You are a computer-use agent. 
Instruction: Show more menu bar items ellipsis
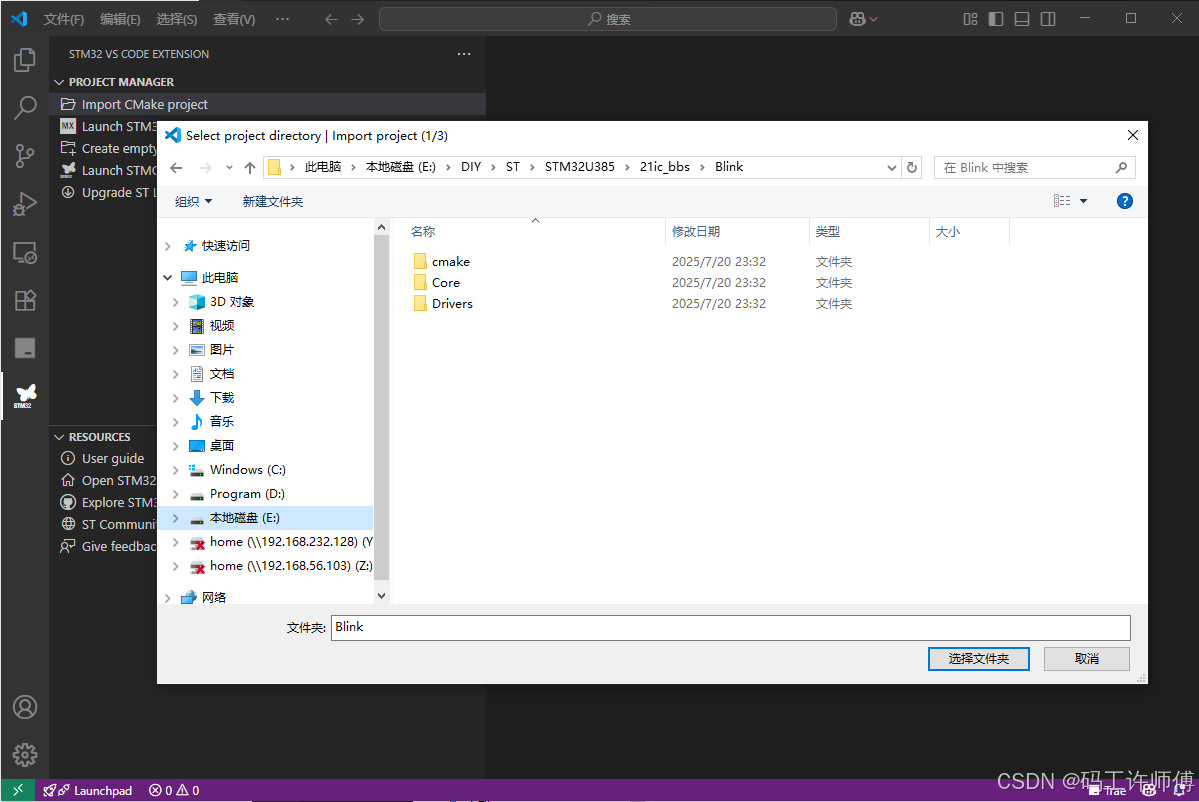(x=282, y=19)
